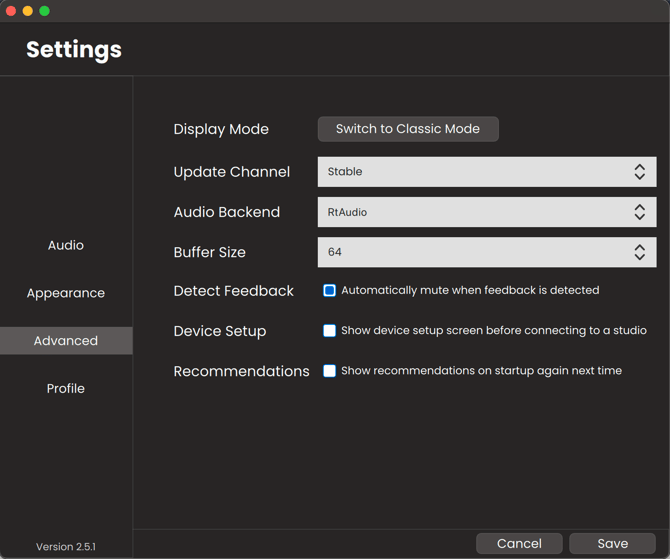Click the Audio Backend up-down chevron arrows
Viewport: 670px width, 559px height.
[639, 212]
